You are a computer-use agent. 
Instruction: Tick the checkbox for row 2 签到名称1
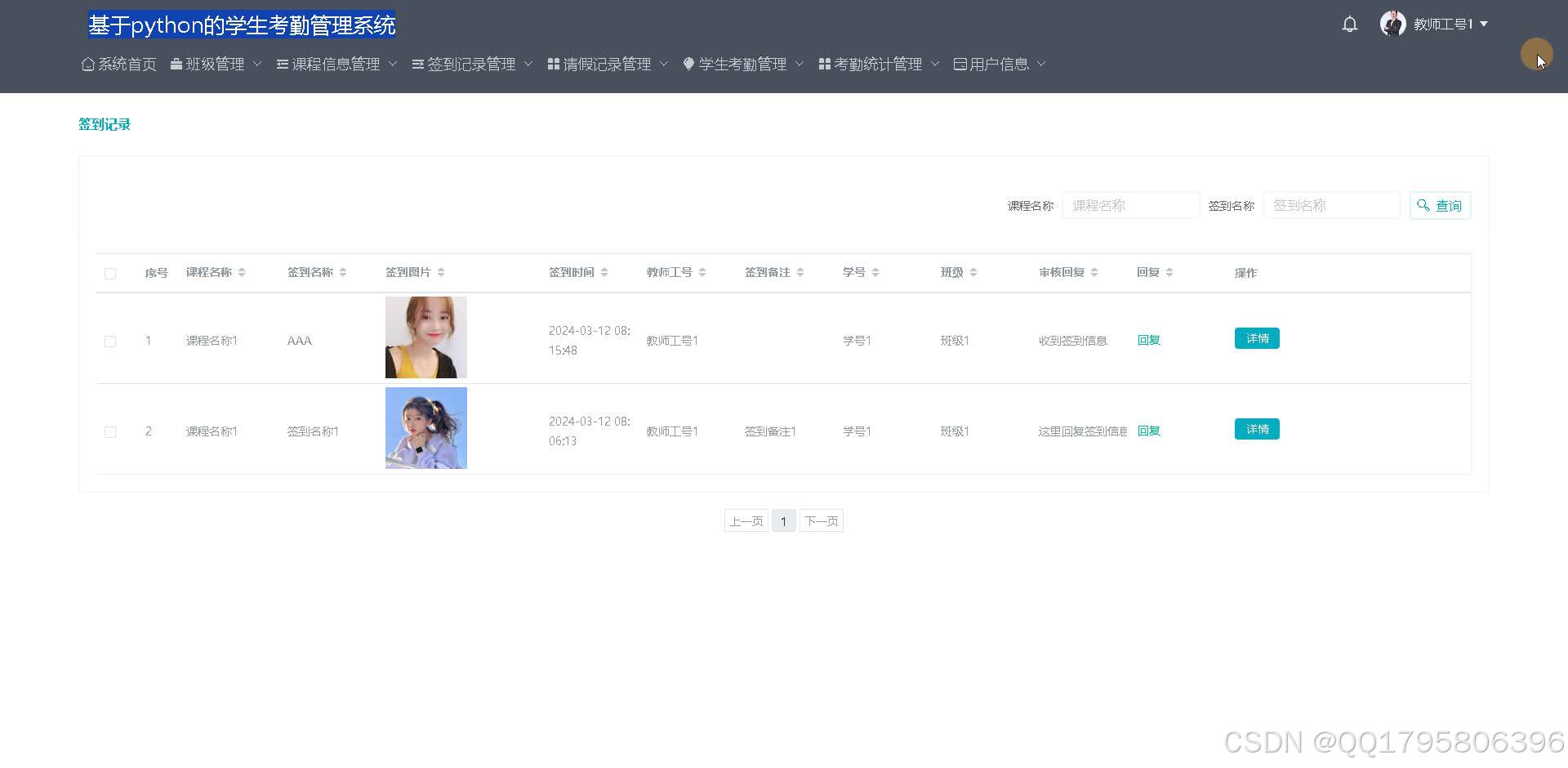(x=110, y=432)
